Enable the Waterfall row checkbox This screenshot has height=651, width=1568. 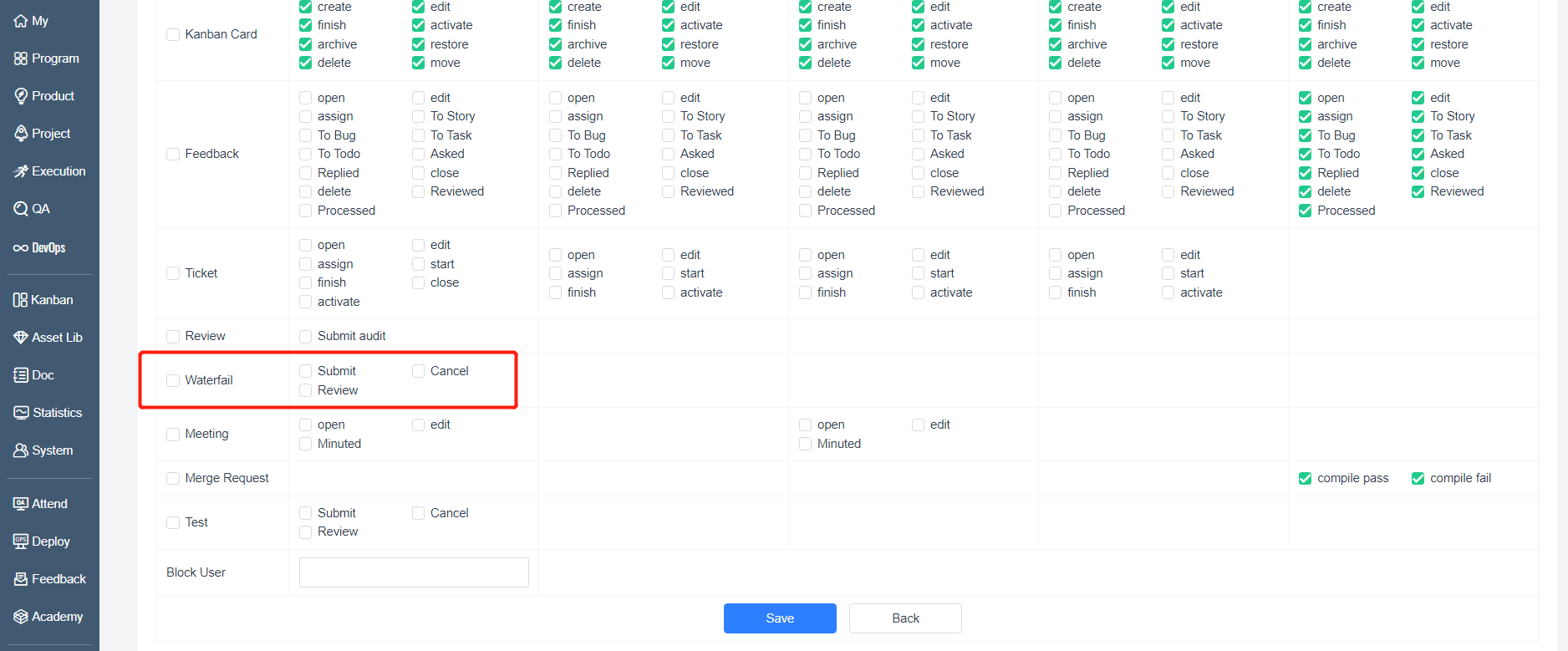click(173, 381)
